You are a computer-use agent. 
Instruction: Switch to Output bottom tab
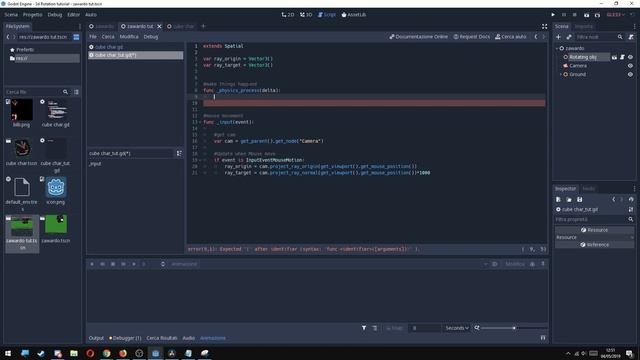coord(96,338)
